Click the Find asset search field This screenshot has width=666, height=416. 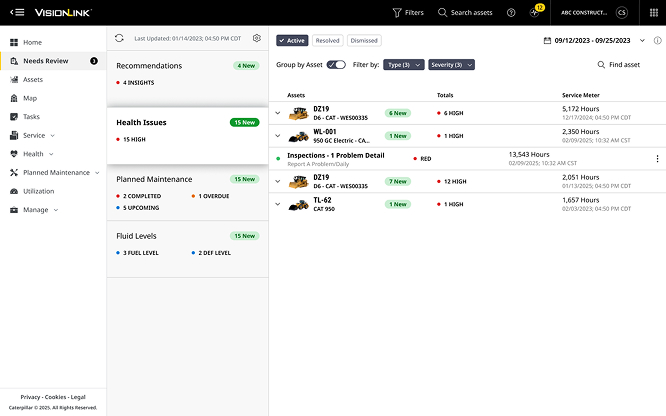point(619,65)
